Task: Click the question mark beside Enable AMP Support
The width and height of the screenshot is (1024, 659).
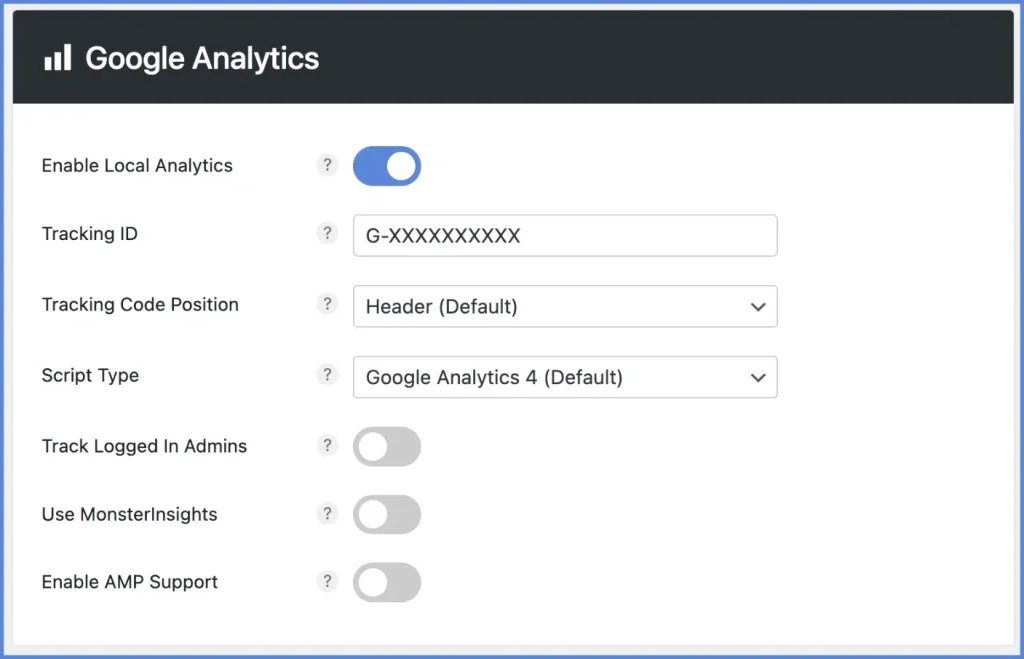Action: [328, 582]
